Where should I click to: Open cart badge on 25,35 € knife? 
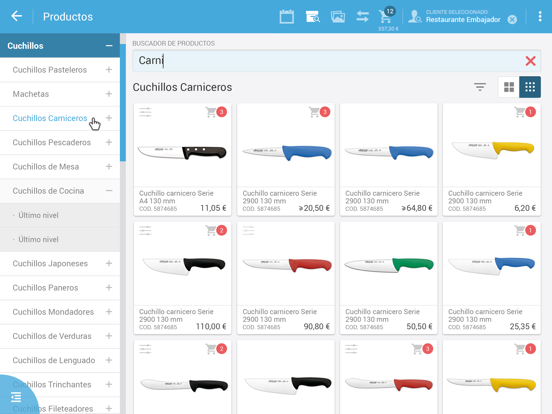click(525, 230)
